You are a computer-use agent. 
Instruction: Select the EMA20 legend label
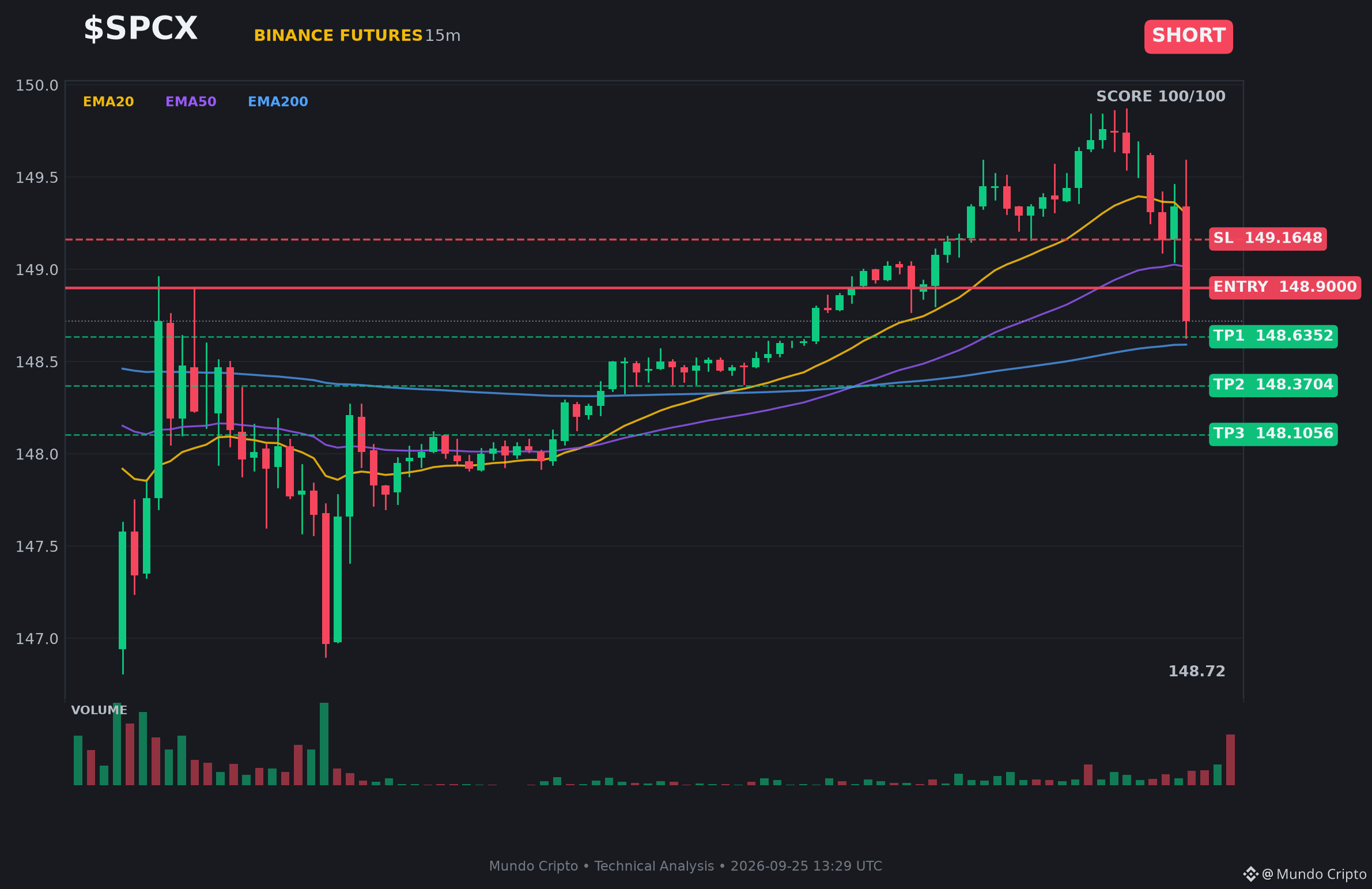108,101
